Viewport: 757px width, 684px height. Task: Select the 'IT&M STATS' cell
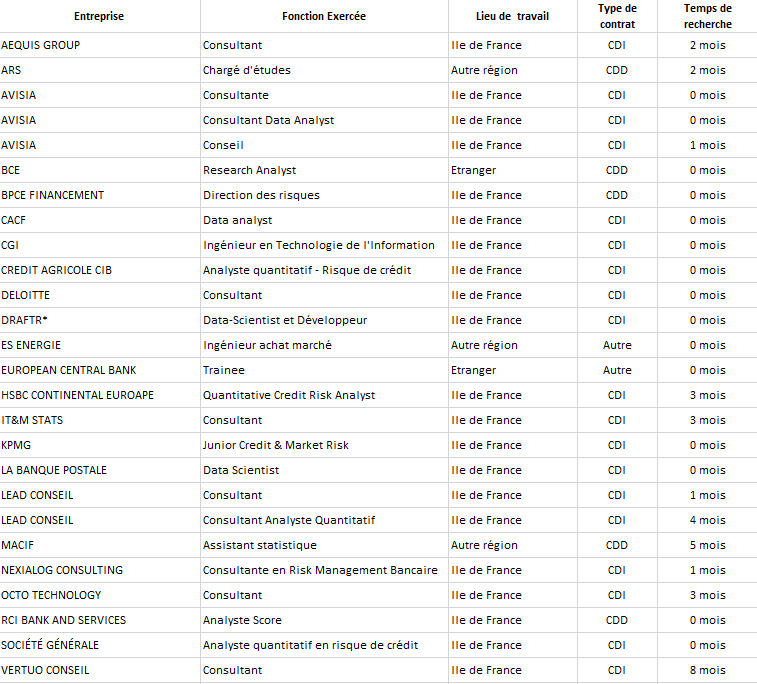click(x=100, y=420)
